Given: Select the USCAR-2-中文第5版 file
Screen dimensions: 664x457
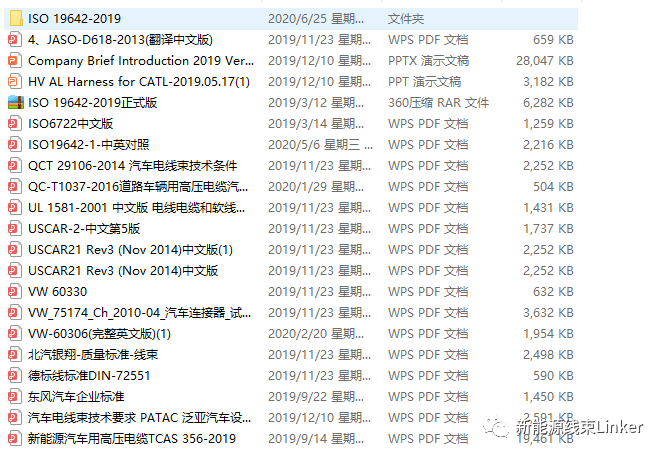Looking at the screenshot, I should pyautogui.click(x=84, y=228).
